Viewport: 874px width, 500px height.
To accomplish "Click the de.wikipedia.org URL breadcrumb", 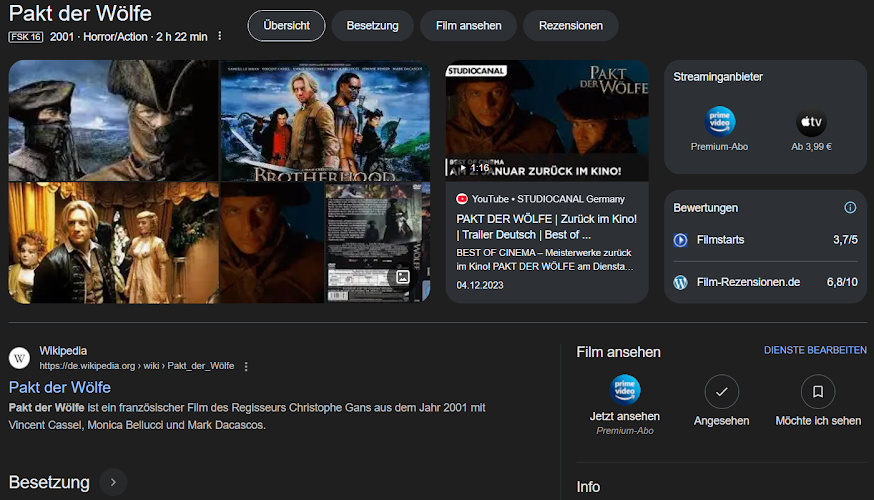I will [x=137, y=366].
